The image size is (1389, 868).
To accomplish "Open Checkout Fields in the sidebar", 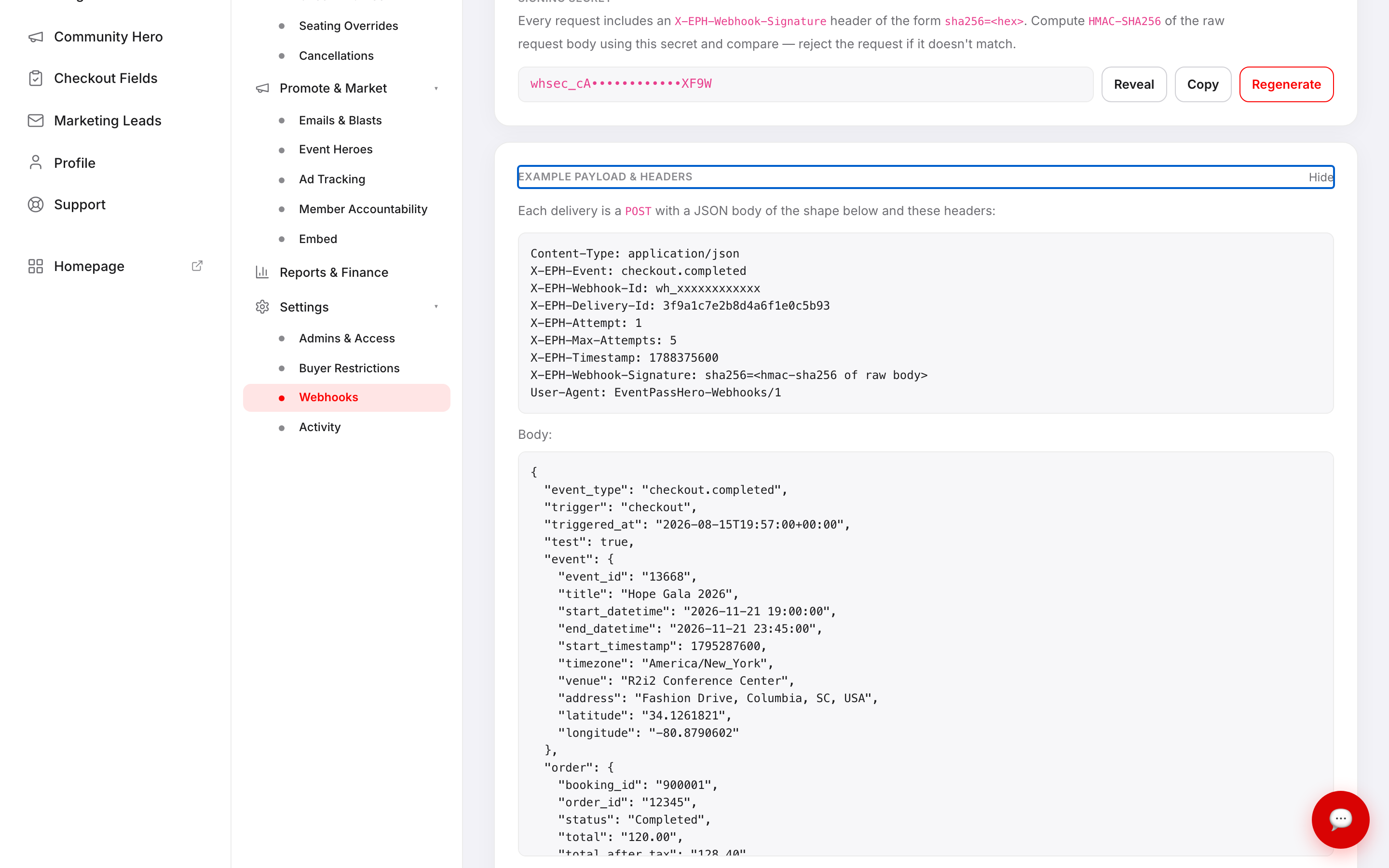I will click(106, 78).
